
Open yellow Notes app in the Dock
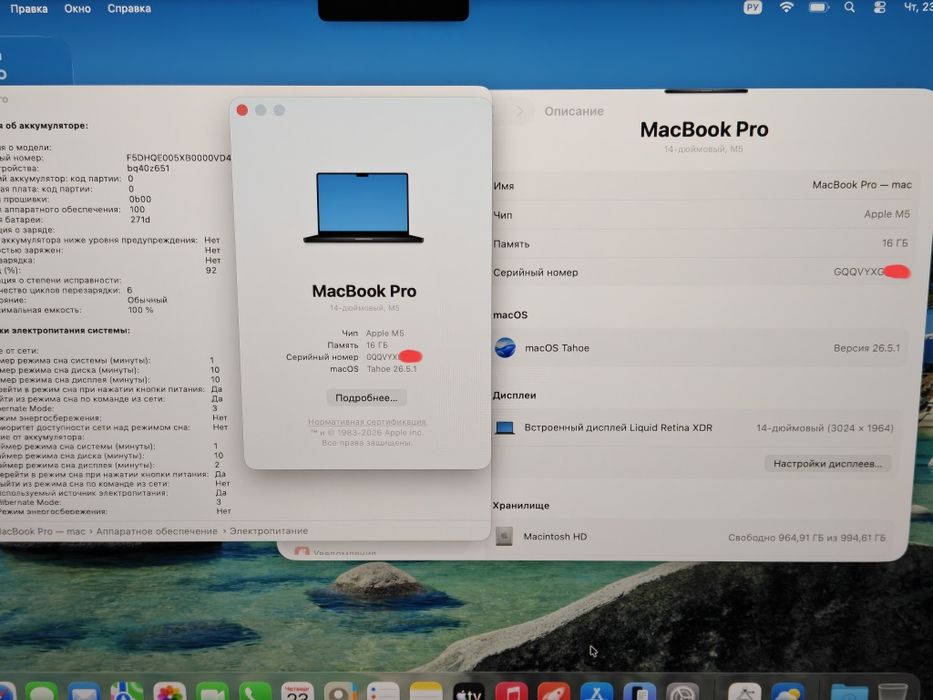[x=426, y=693]
